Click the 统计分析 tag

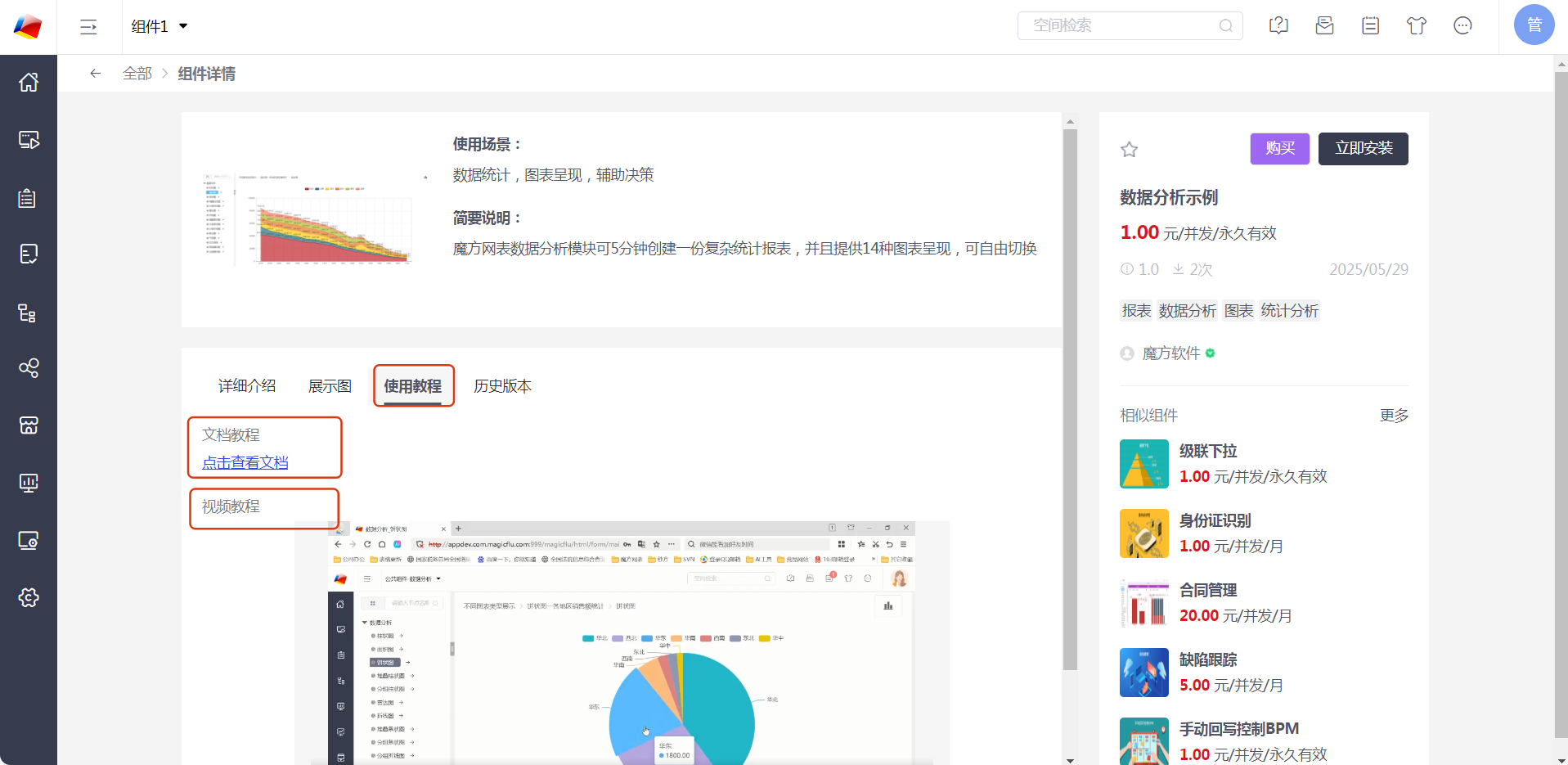[1289, 311]
